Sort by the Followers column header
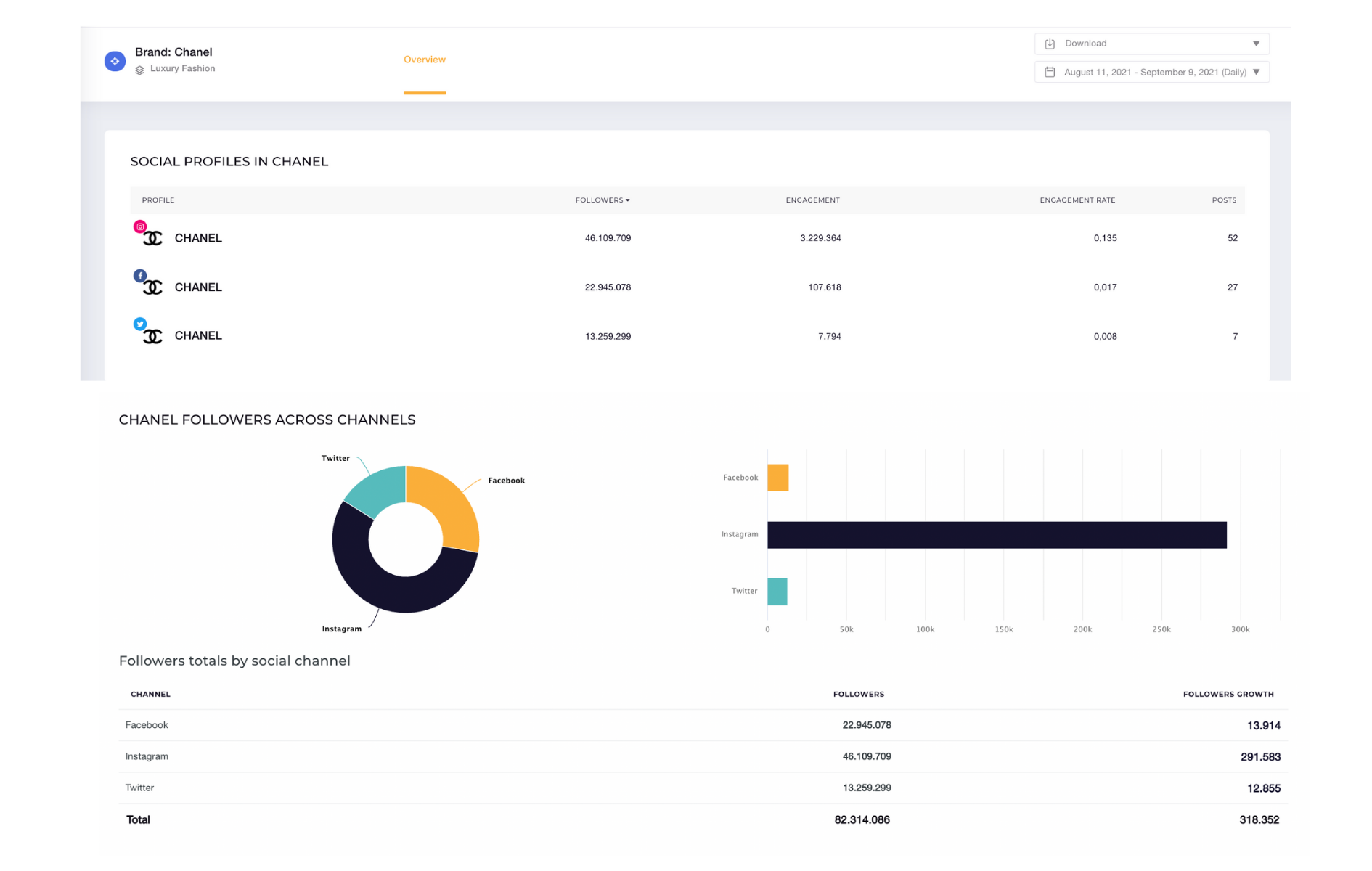The width and height of the screenshot is (1372, 871). point(603,200)
